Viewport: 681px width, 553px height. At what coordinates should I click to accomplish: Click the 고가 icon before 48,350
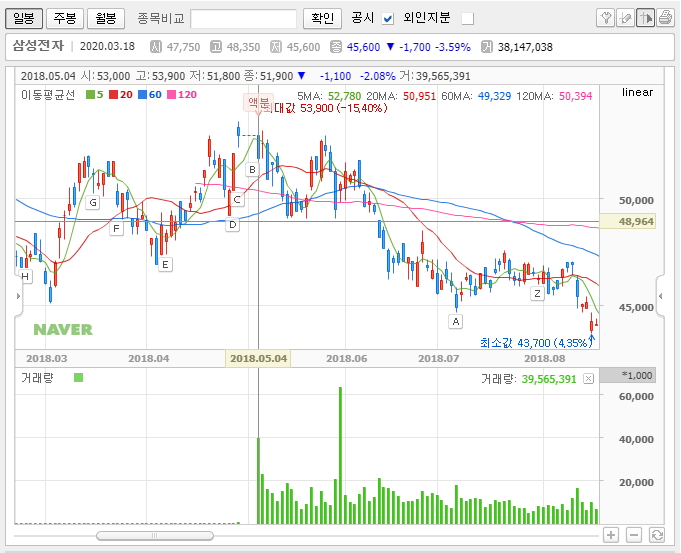(x=215, y=46)
